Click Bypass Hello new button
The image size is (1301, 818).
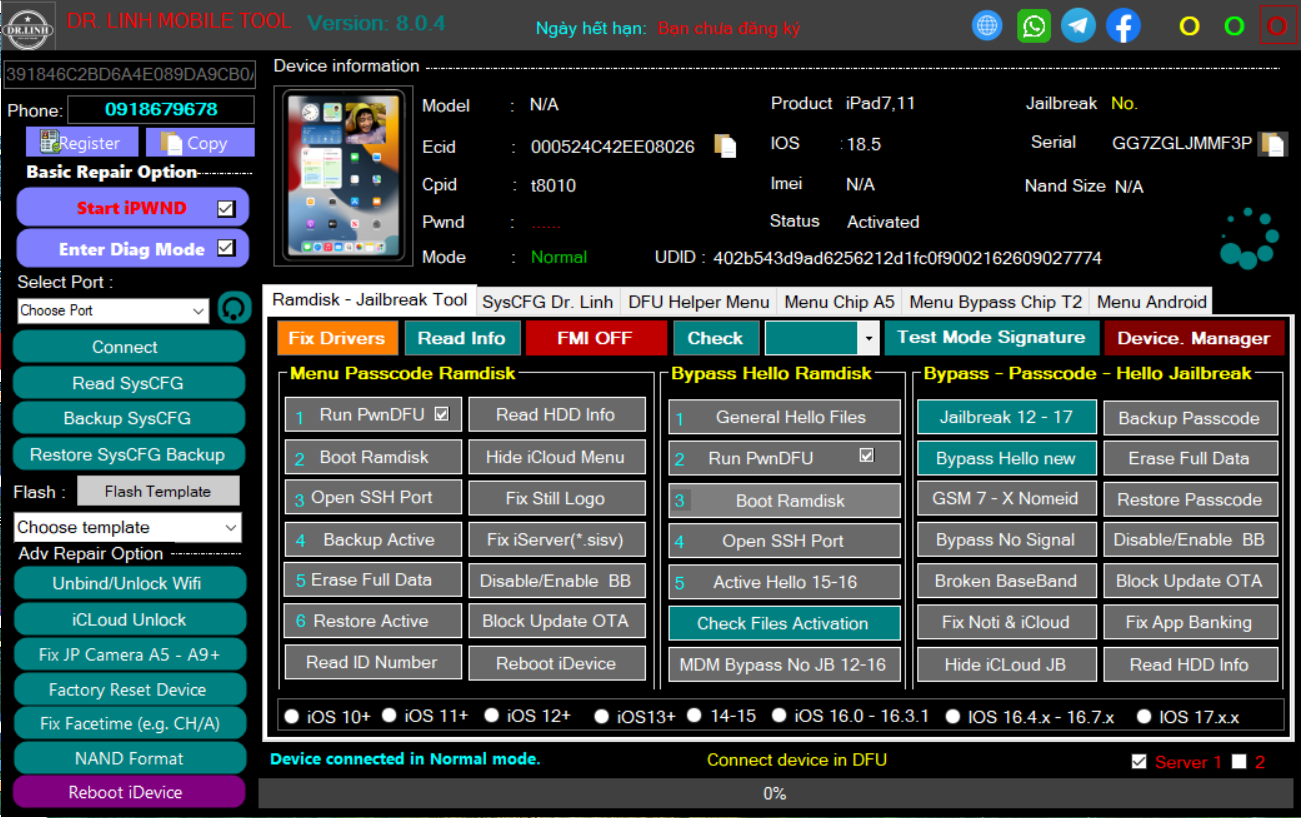coord(1006,458)
